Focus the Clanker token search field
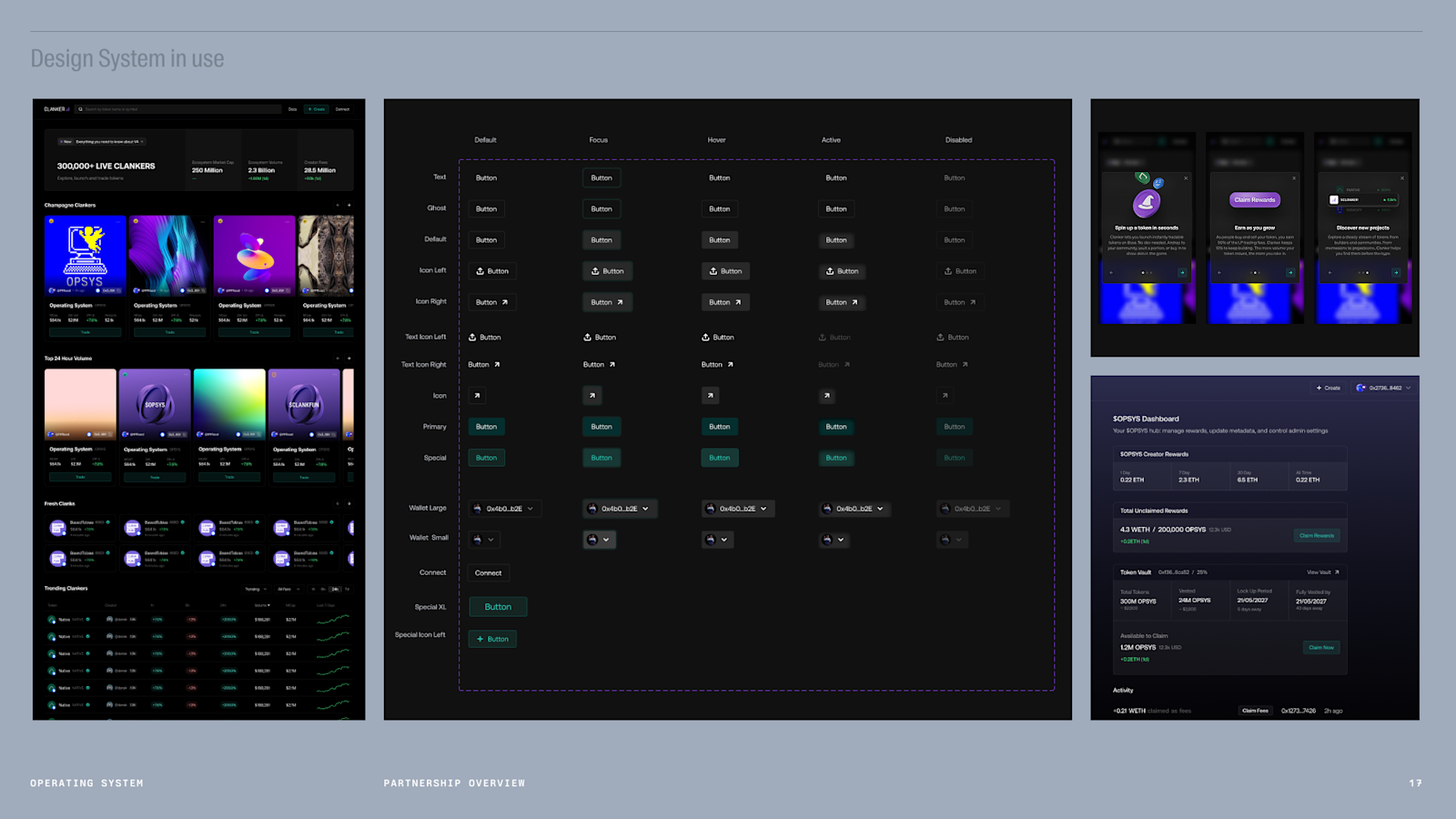1456x819 pixels. point(178,109)
